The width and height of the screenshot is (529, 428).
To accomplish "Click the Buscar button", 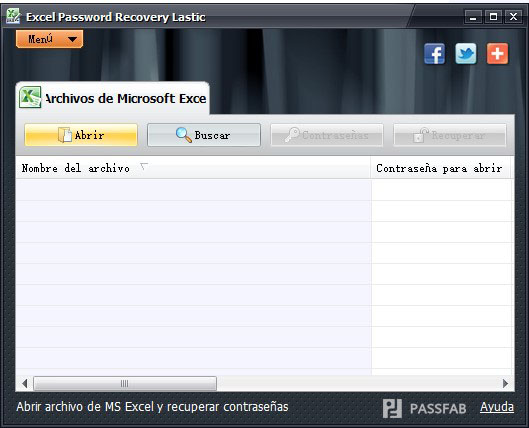I will point(204,135).
